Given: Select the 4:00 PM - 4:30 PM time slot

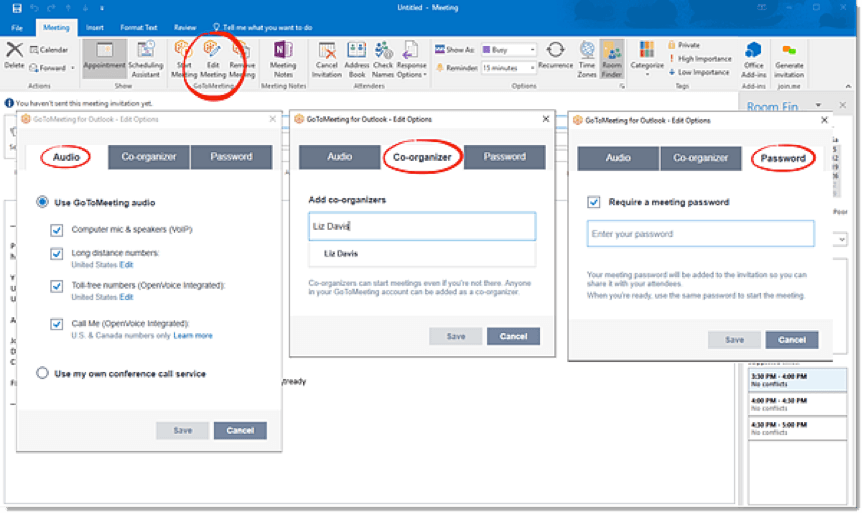Looking at the screenshot, I should pos(797,404).
